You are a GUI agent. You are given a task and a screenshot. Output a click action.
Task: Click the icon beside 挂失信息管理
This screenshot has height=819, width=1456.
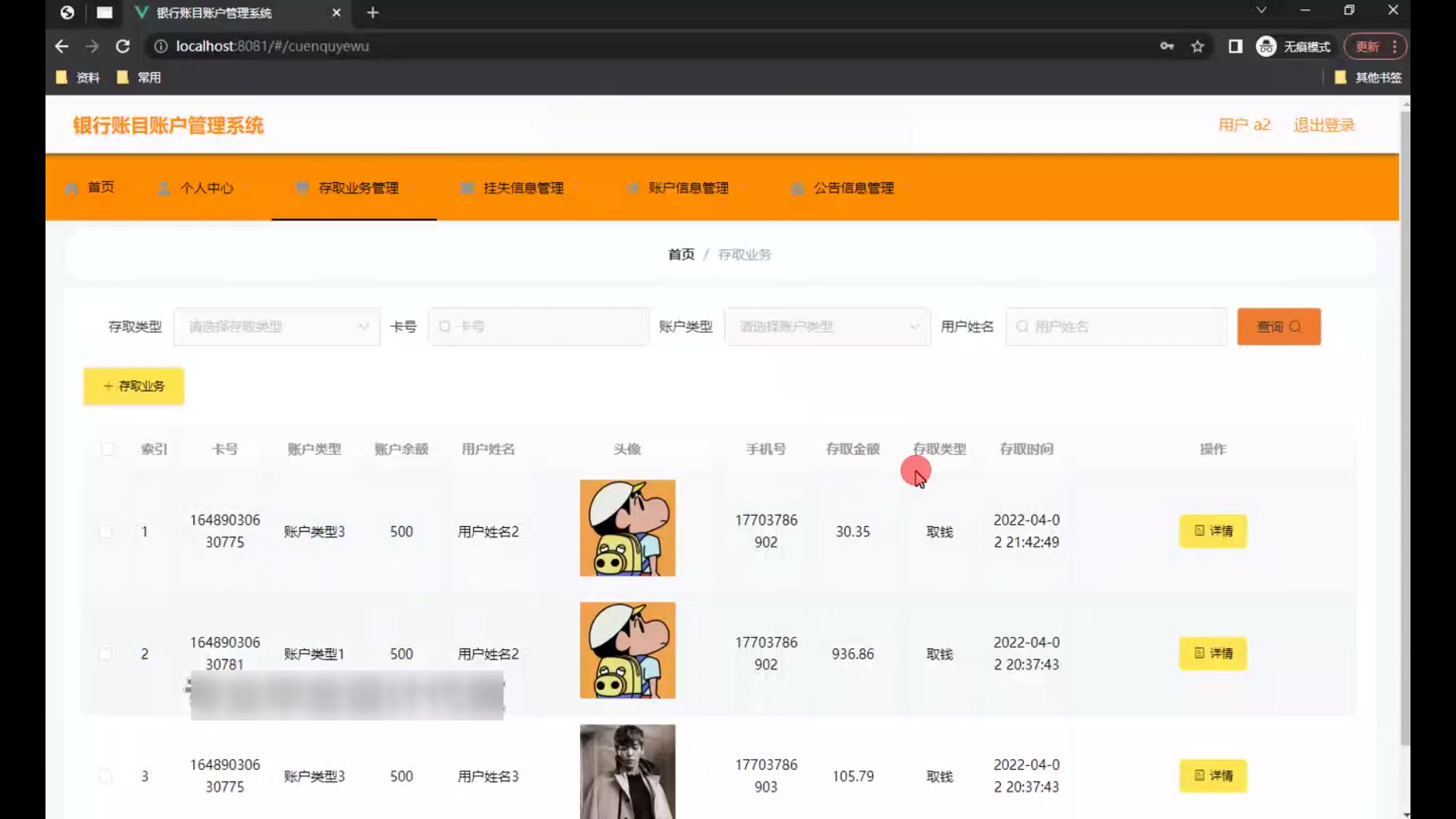[467, 188]
